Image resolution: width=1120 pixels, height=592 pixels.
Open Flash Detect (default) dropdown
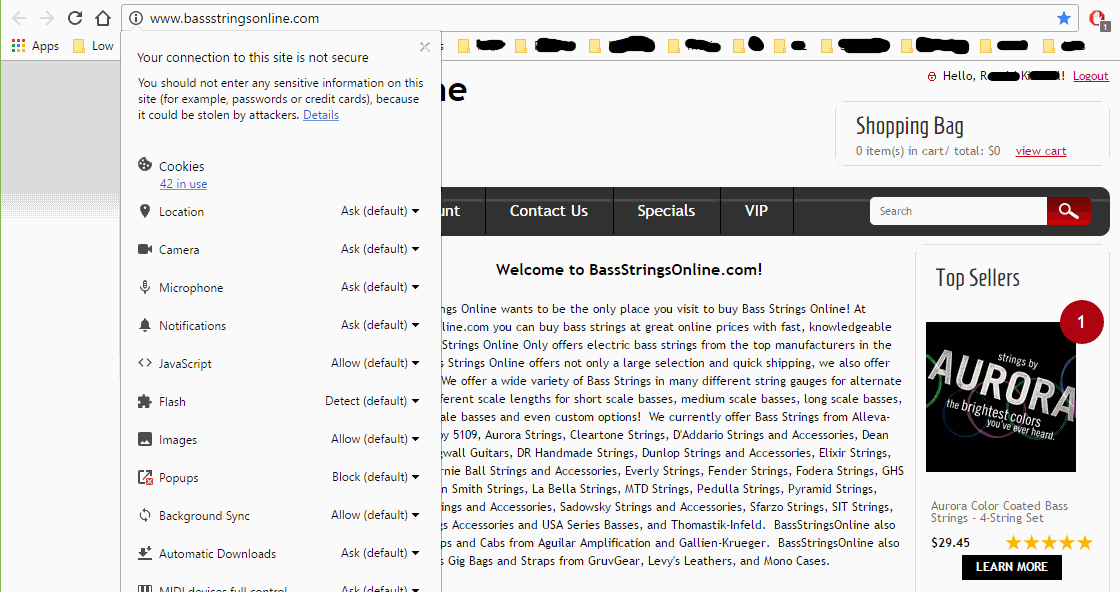click(372, 401)
